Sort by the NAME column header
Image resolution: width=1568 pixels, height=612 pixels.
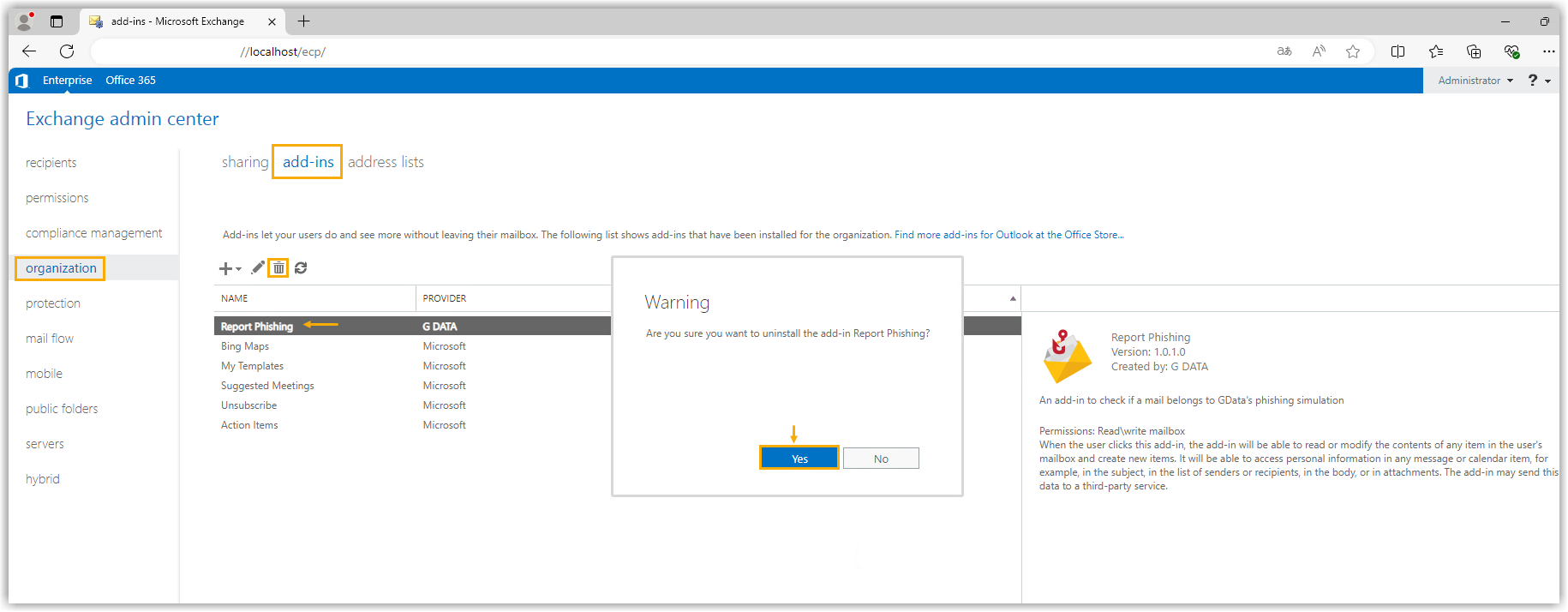point(234,298)
